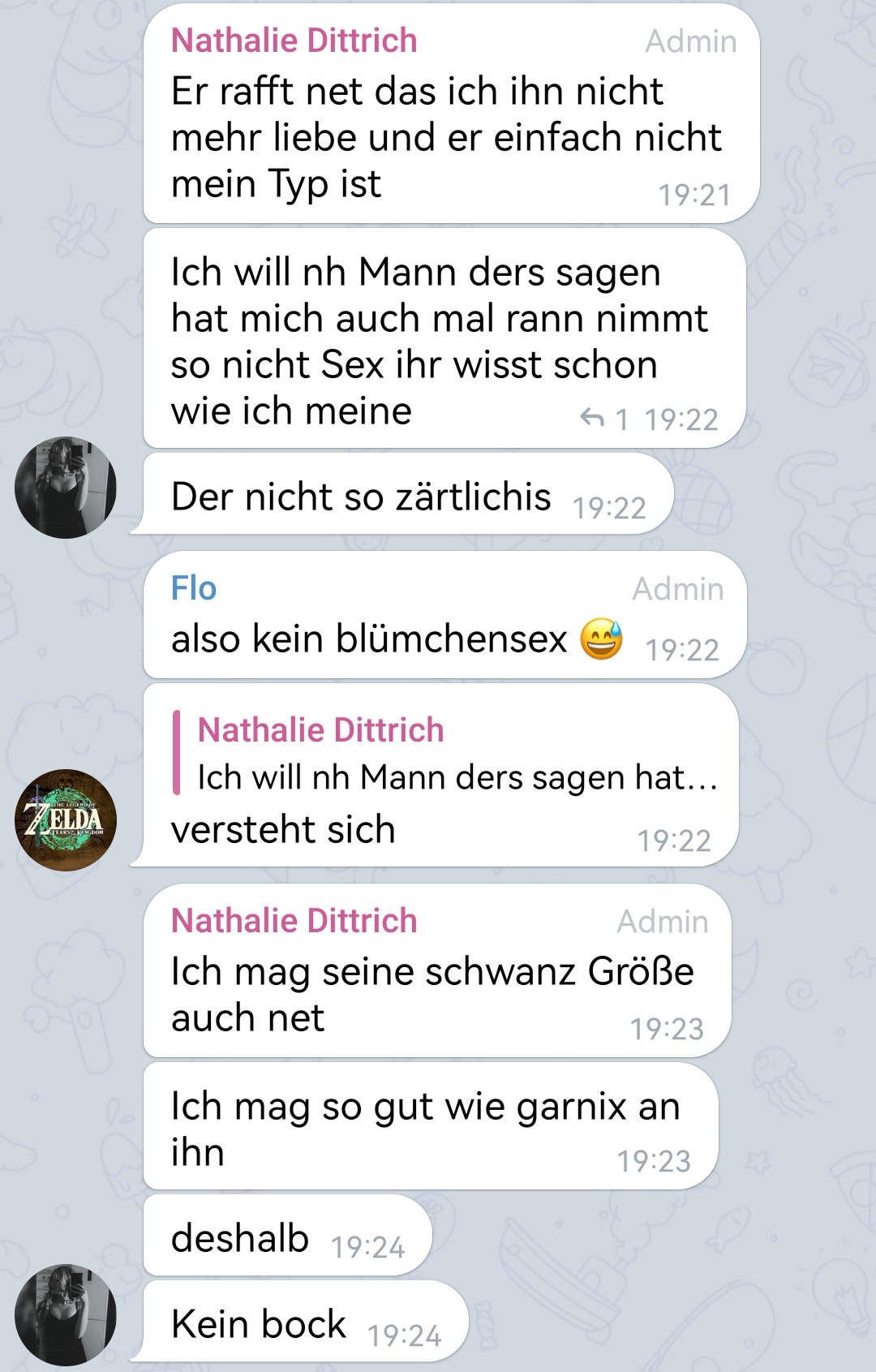Tap the avatar beside "Kein bock"
The image size is (876, 1372).
[66, 1314]
